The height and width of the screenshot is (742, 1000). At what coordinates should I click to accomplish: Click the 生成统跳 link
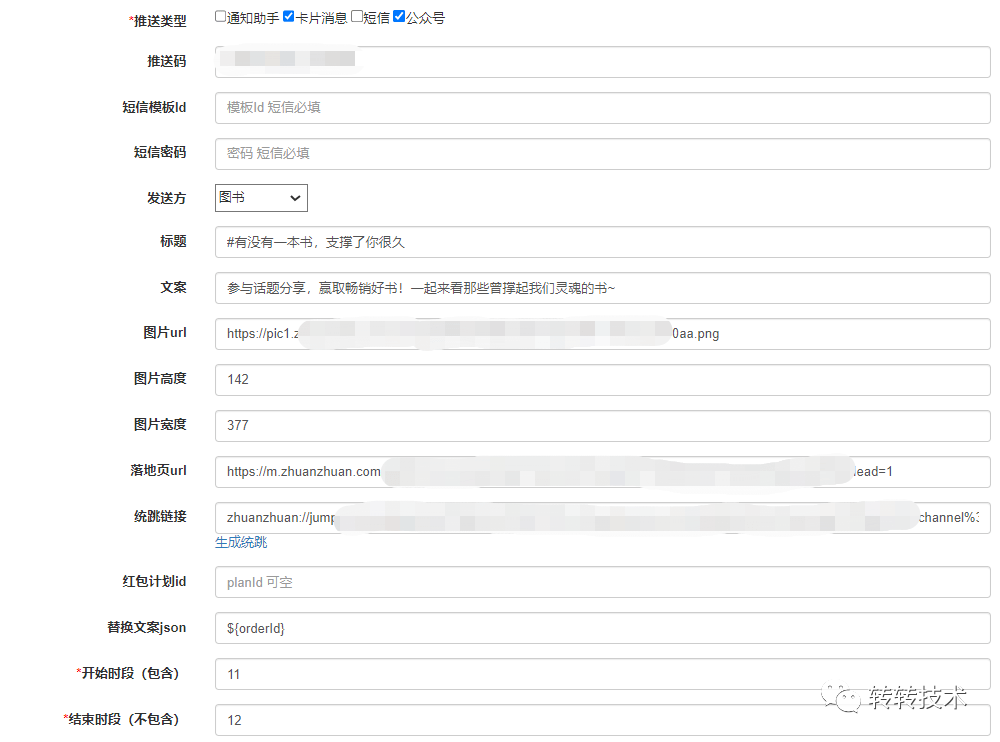tap(241, 542)
